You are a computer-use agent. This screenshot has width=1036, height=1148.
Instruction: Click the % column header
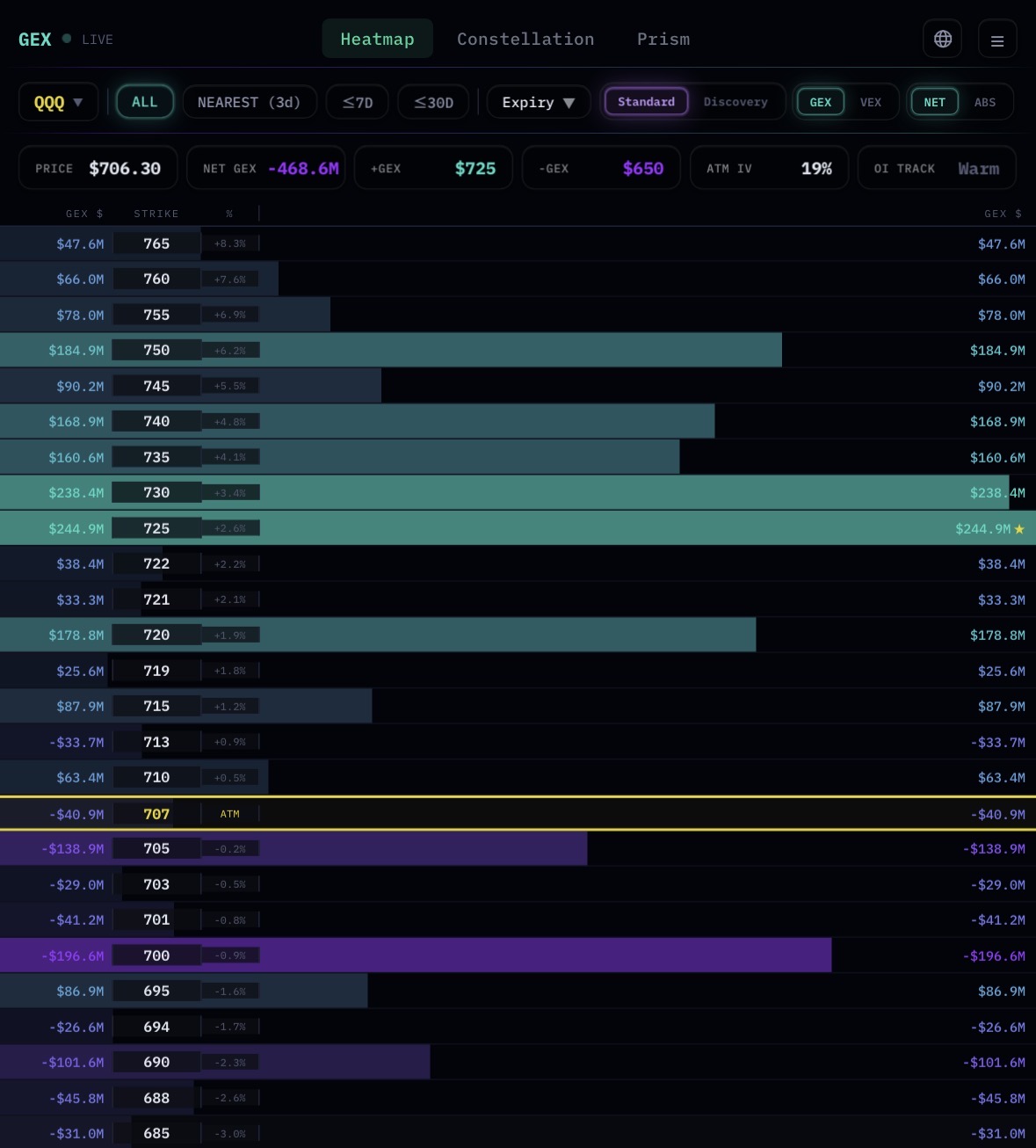(229, 214)
